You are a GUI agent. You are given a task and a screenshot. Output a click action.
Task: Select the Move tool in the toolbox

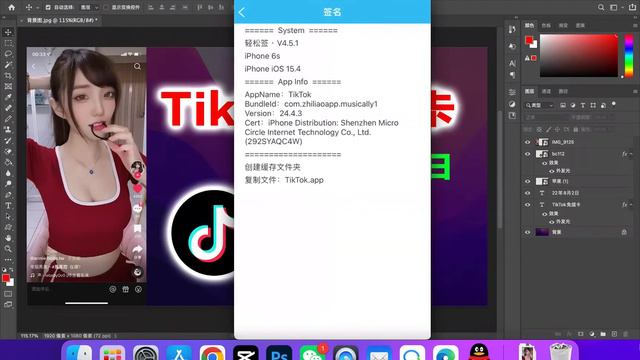point(8,32)
